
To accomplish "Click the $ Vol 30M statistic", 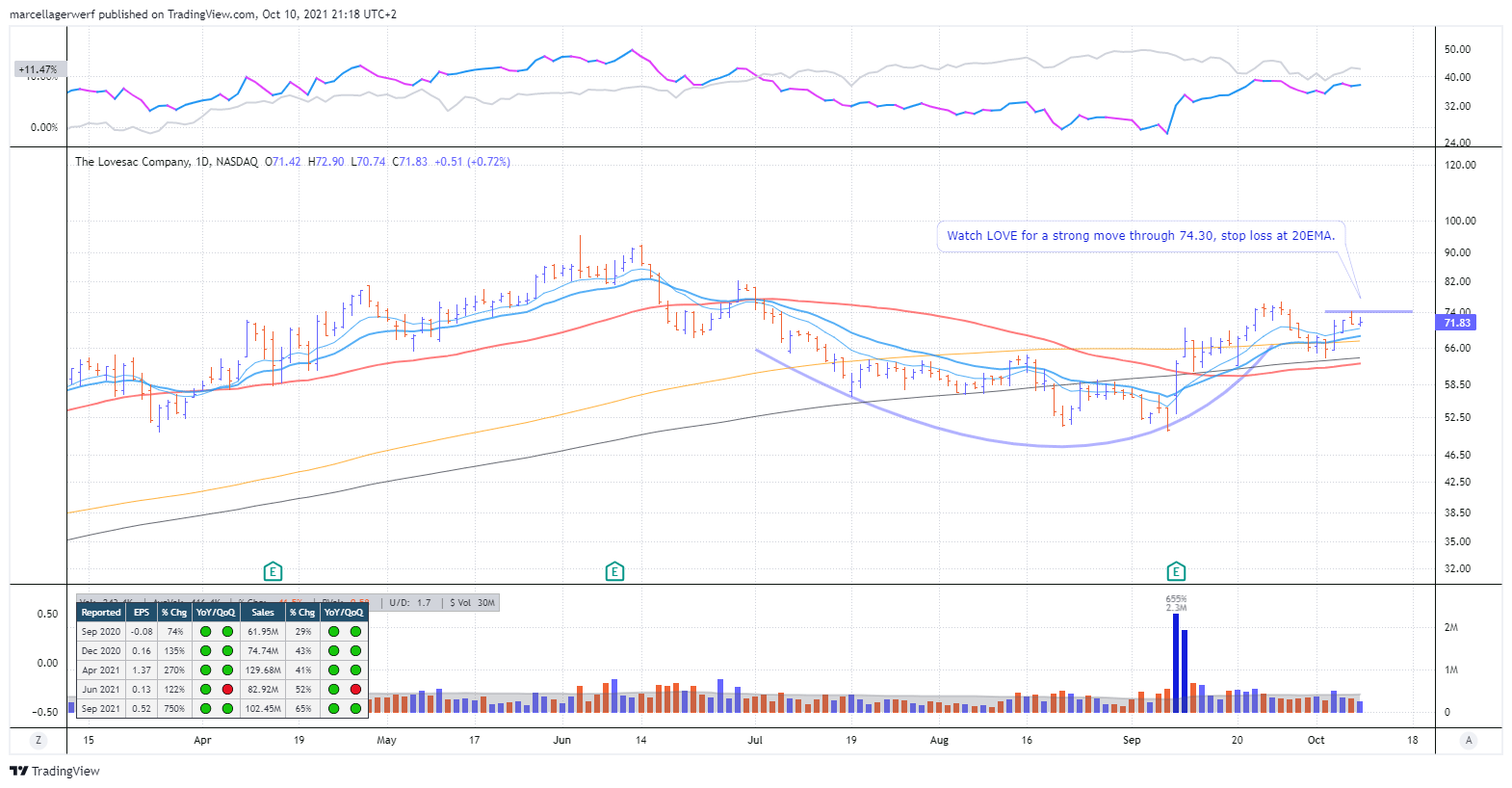I will pyautogui.click(x=472, y=603).
